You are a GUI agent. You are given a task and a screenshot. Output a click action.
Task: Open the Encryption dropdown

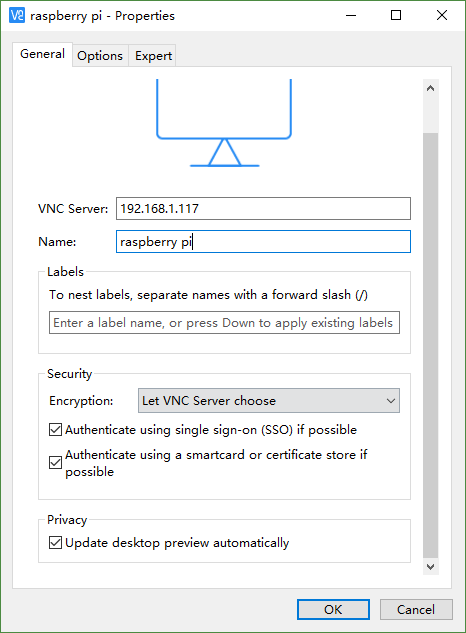pyautogui.click(x=269, y=400)
